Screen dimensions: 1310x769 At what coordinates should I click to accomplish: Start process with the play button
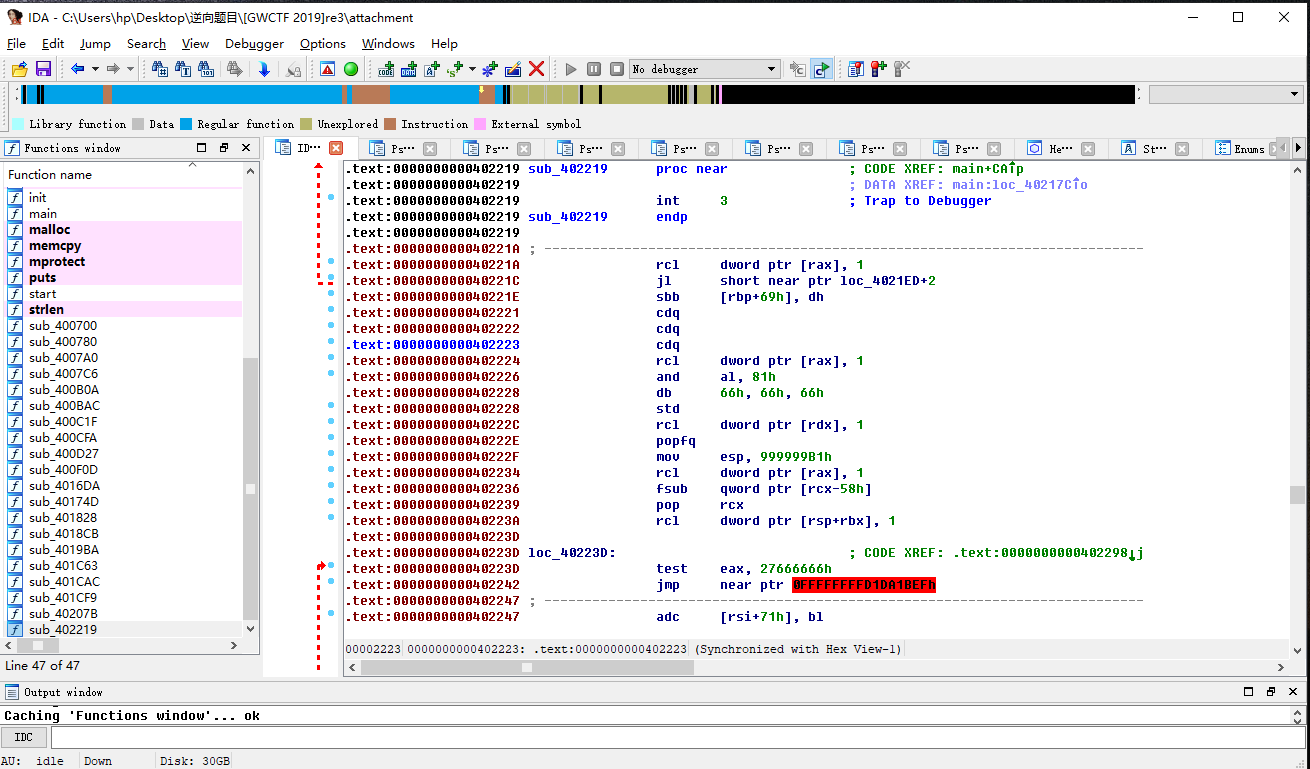tap(571, 69)
